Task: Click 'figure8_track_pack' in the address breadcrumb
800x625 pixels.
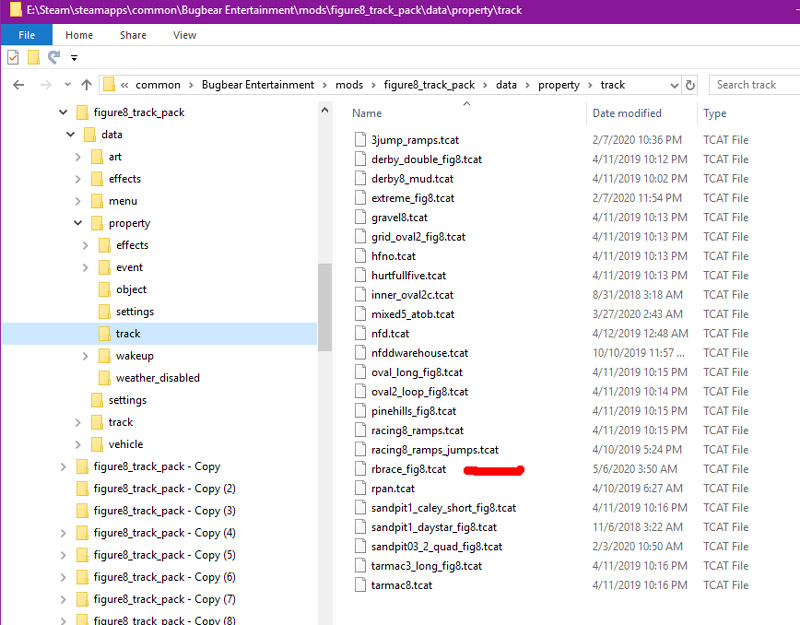Action: tap(429, 85)
